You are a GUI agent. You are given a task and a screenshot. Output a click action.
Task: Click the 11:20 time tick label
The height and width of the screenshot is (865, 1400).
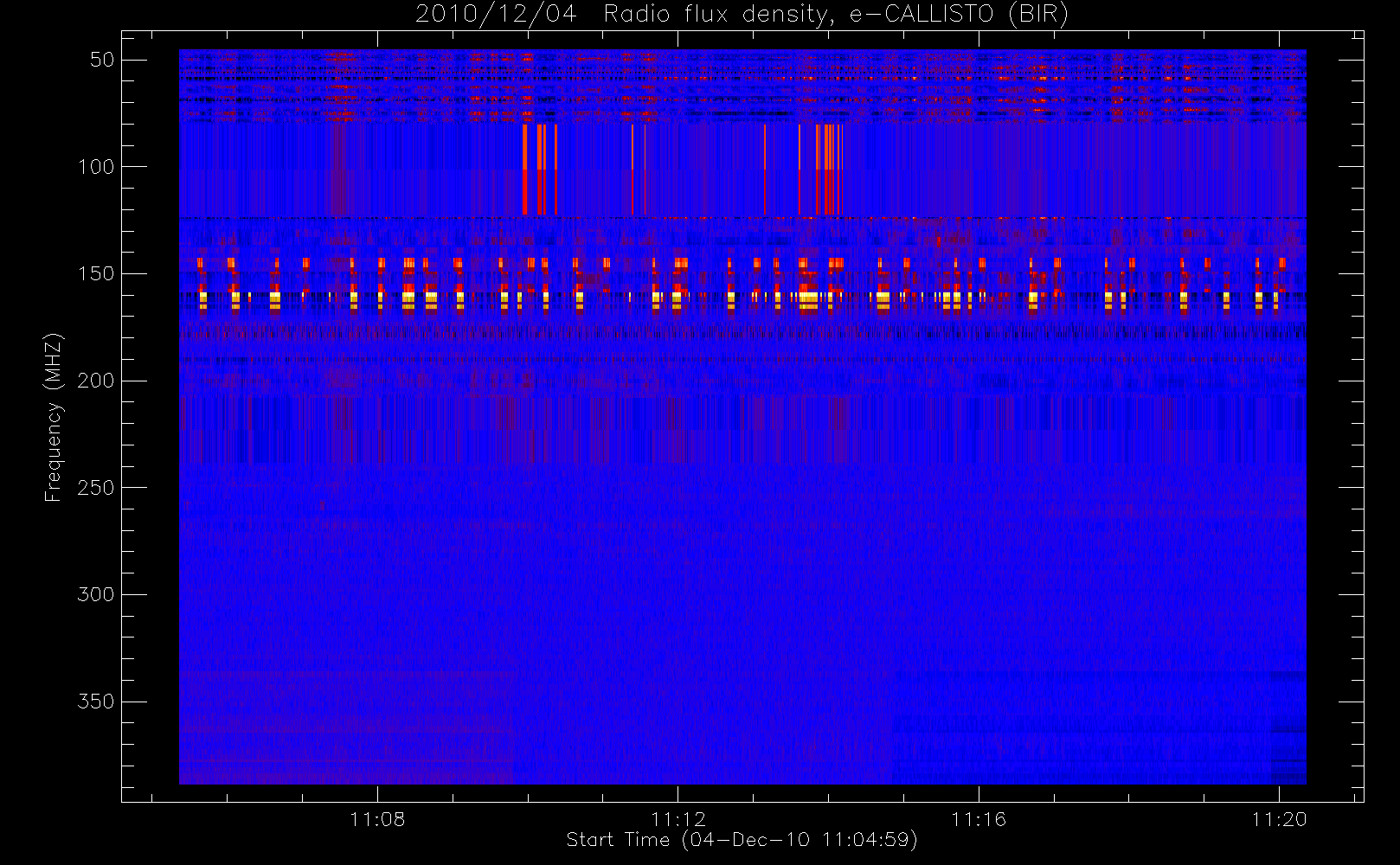pyautogui.click(x=1279, y=819)
